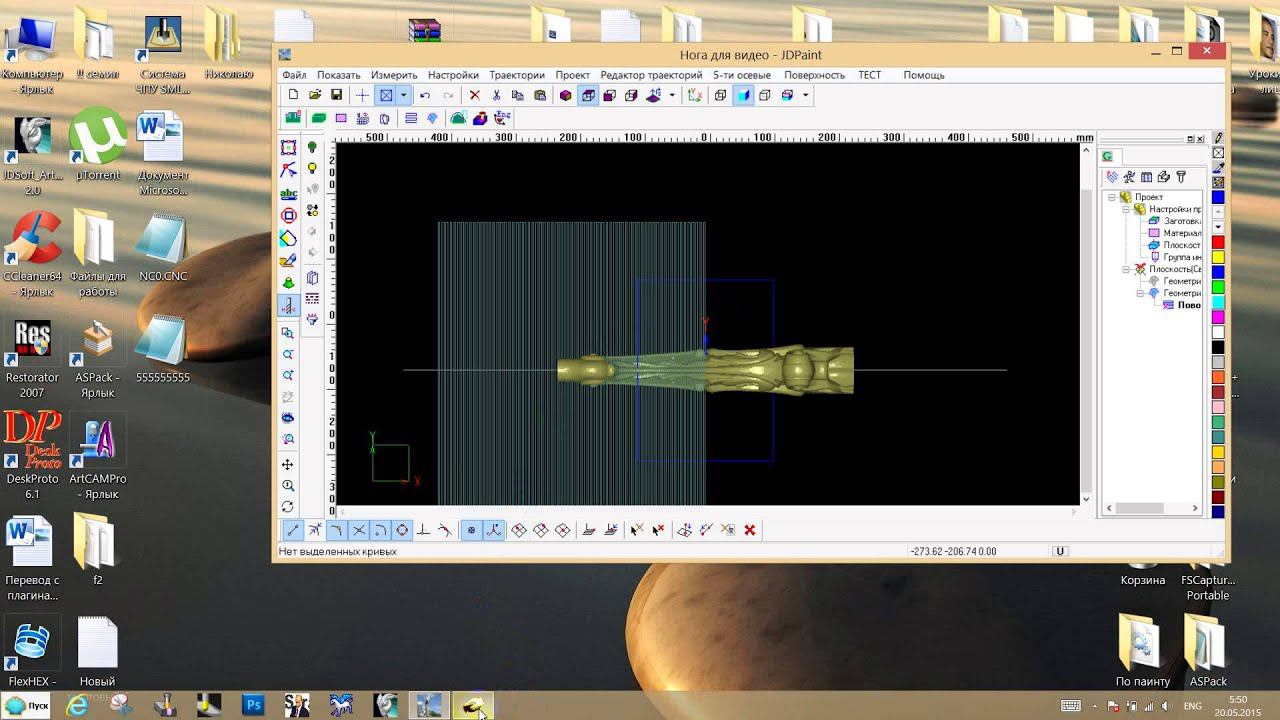Undo the last action
This screenshot has width=1280, height=720.
click(425, 95)
